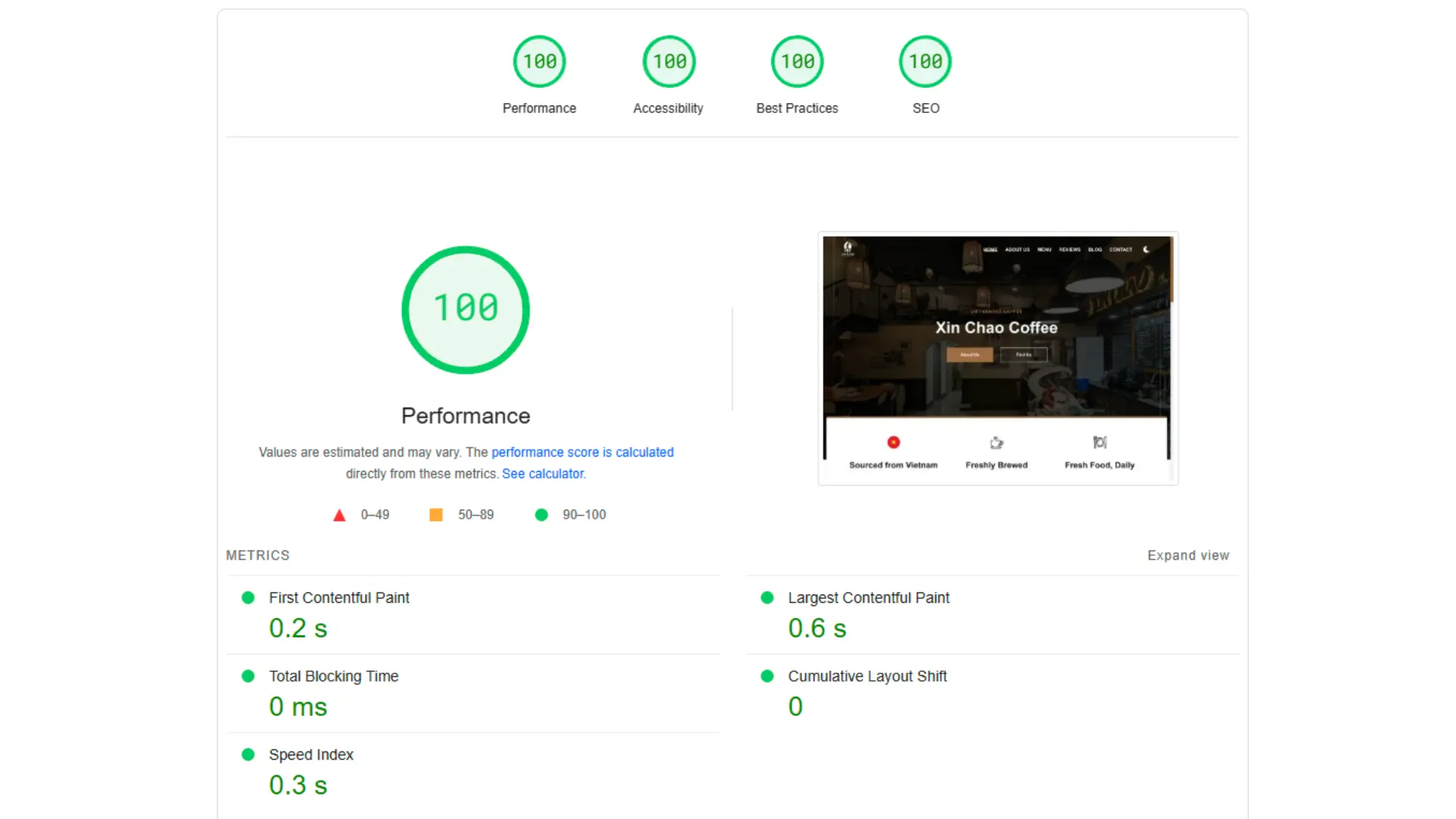
Task: Click the '0' Cumulative Layout Shift value
Action: 795,707
